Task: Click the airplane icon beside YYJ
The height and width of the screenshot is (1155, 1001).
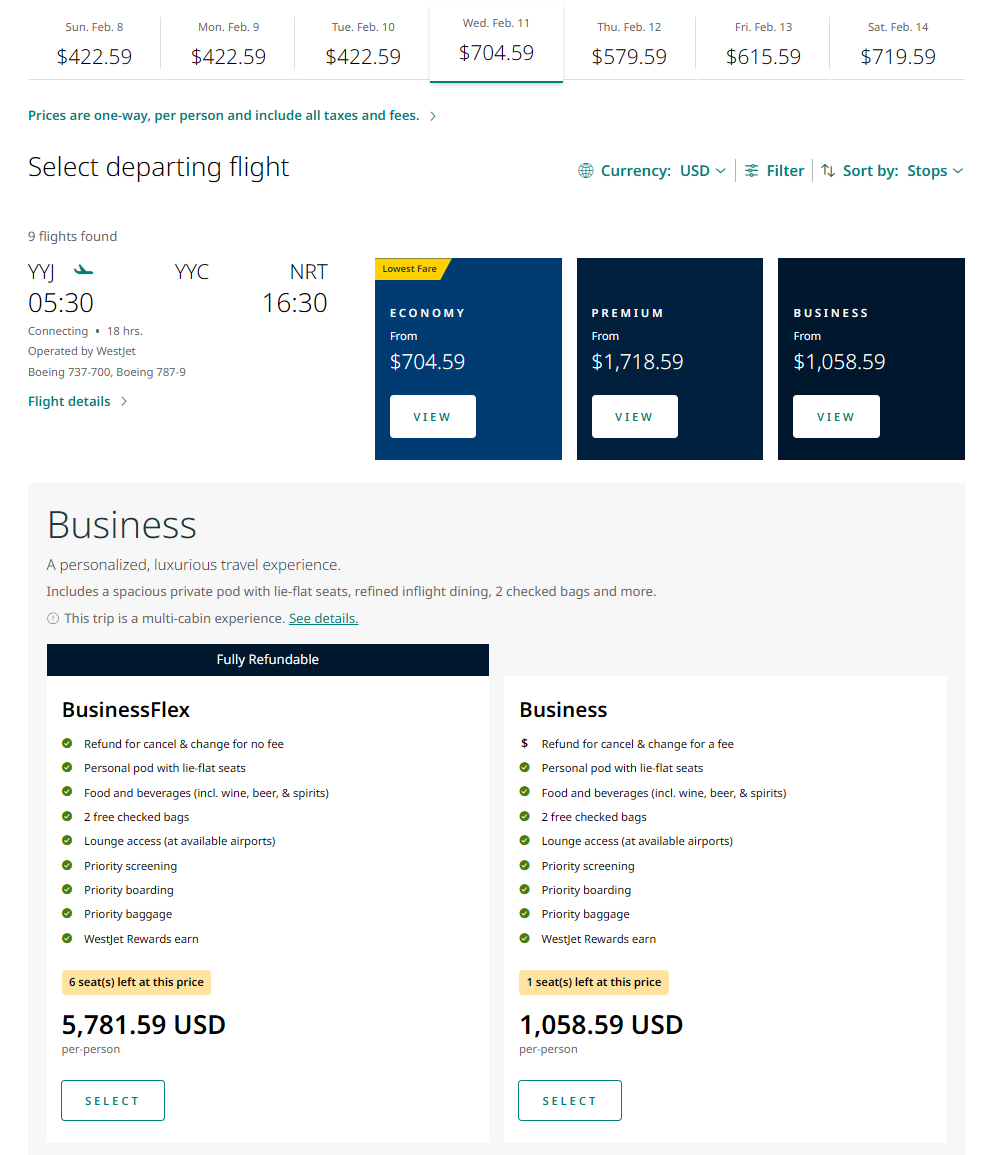Action: point(83,270)
